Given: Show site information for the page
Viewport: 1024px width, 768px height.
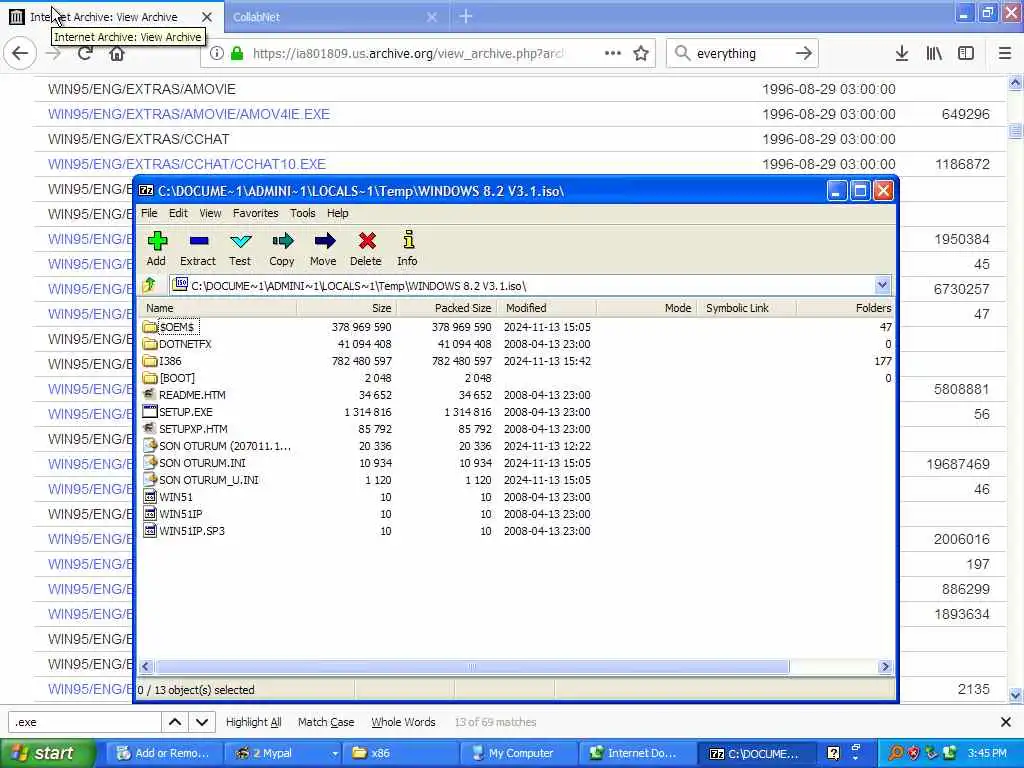Looking at the screenshot, I should (217, 54).
